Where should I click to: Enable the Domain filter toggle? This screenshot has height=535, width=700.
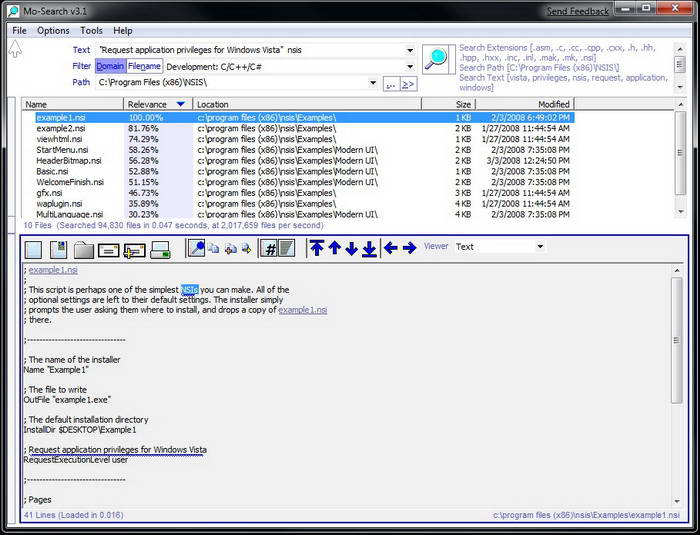pyautogui.click(x=110, y=66)
